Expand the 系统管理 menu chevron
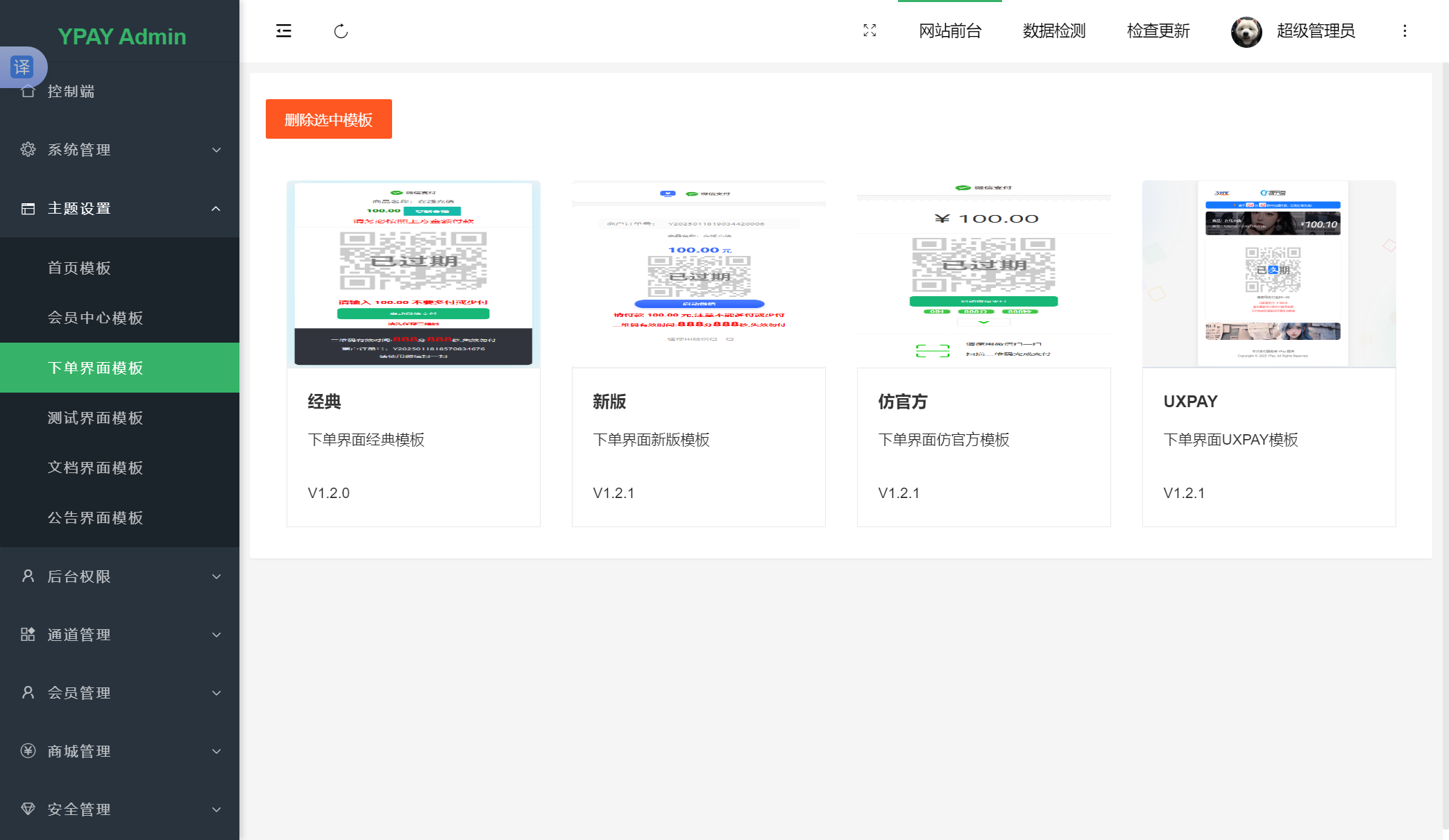 click(x=217, y=150)
